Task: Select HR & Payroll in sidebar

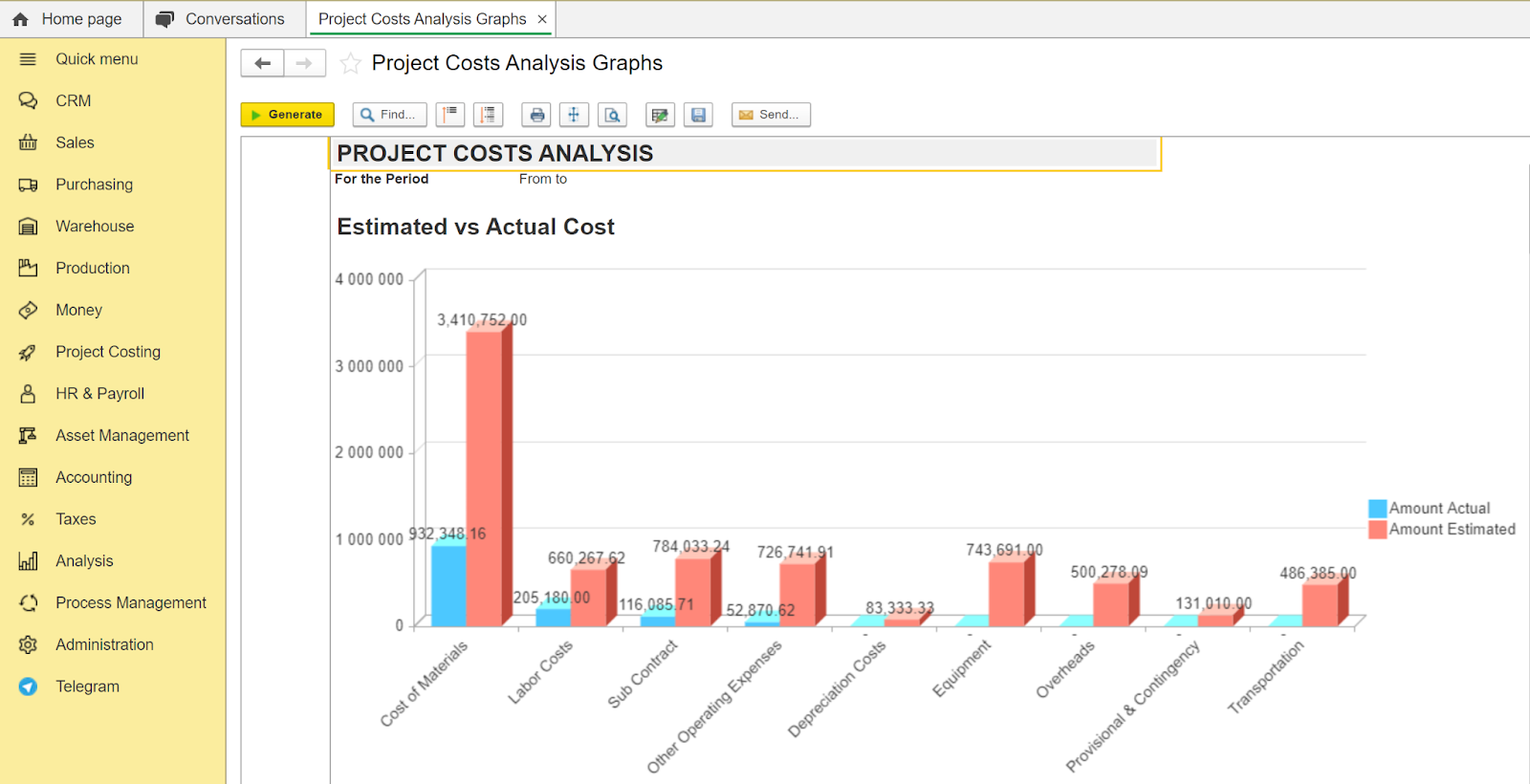Action: tap(99, 394)
